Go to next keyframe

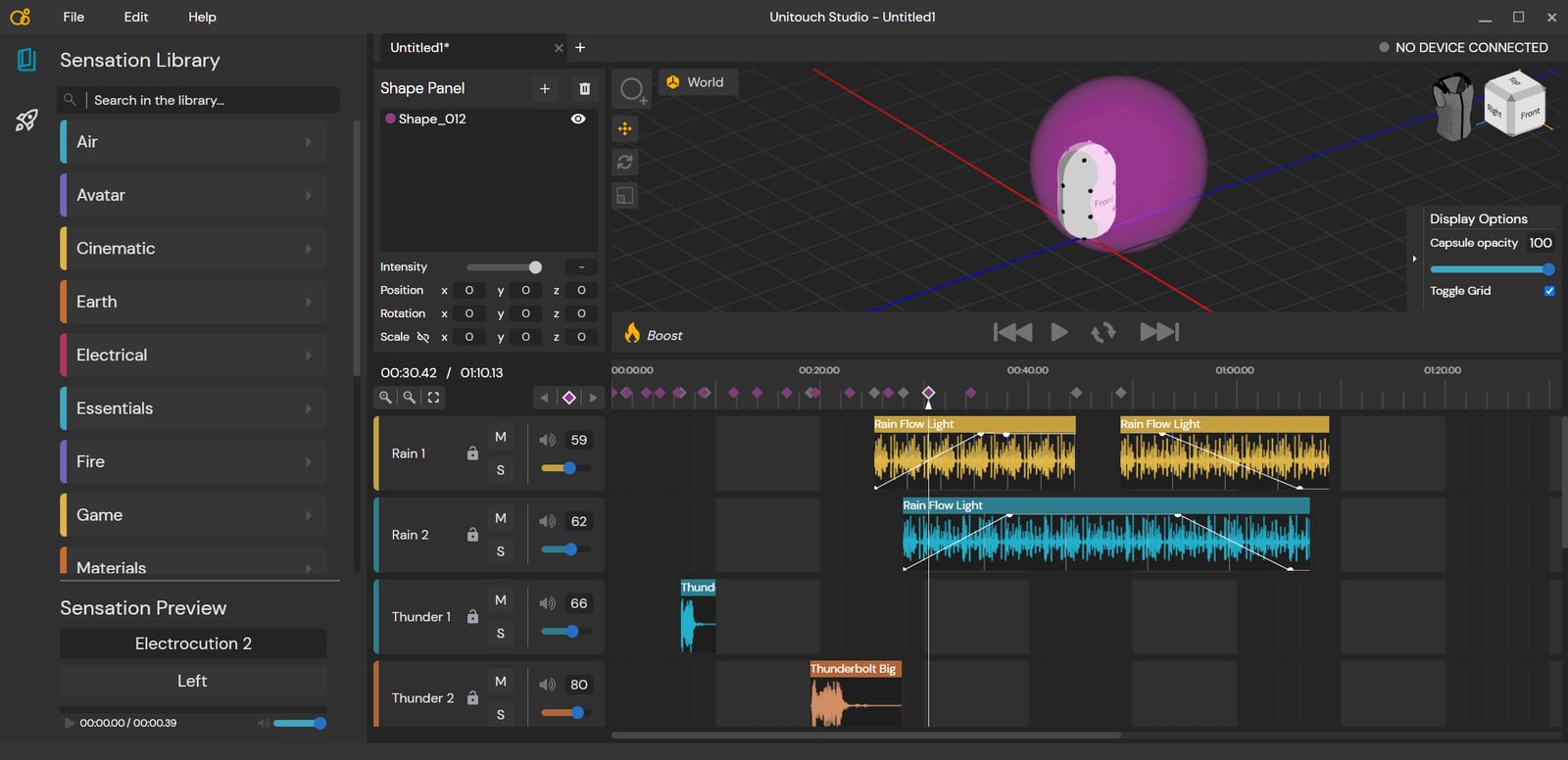coord(593,397)
